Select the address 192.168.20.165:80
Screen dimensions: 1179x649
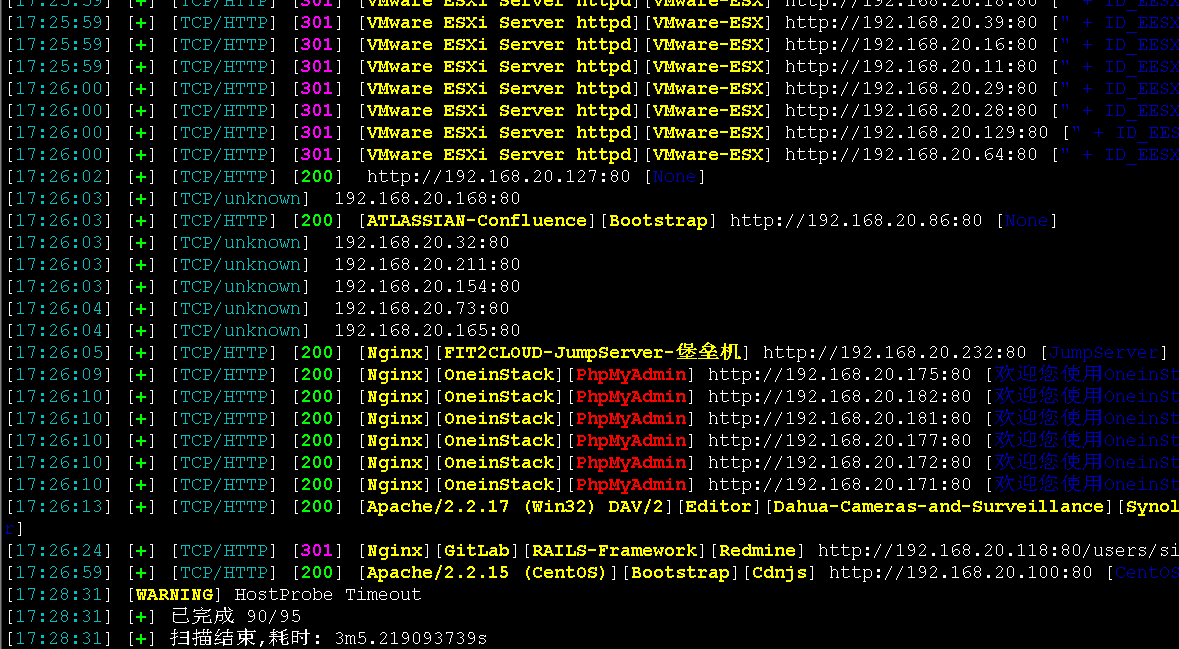point(427,330)
